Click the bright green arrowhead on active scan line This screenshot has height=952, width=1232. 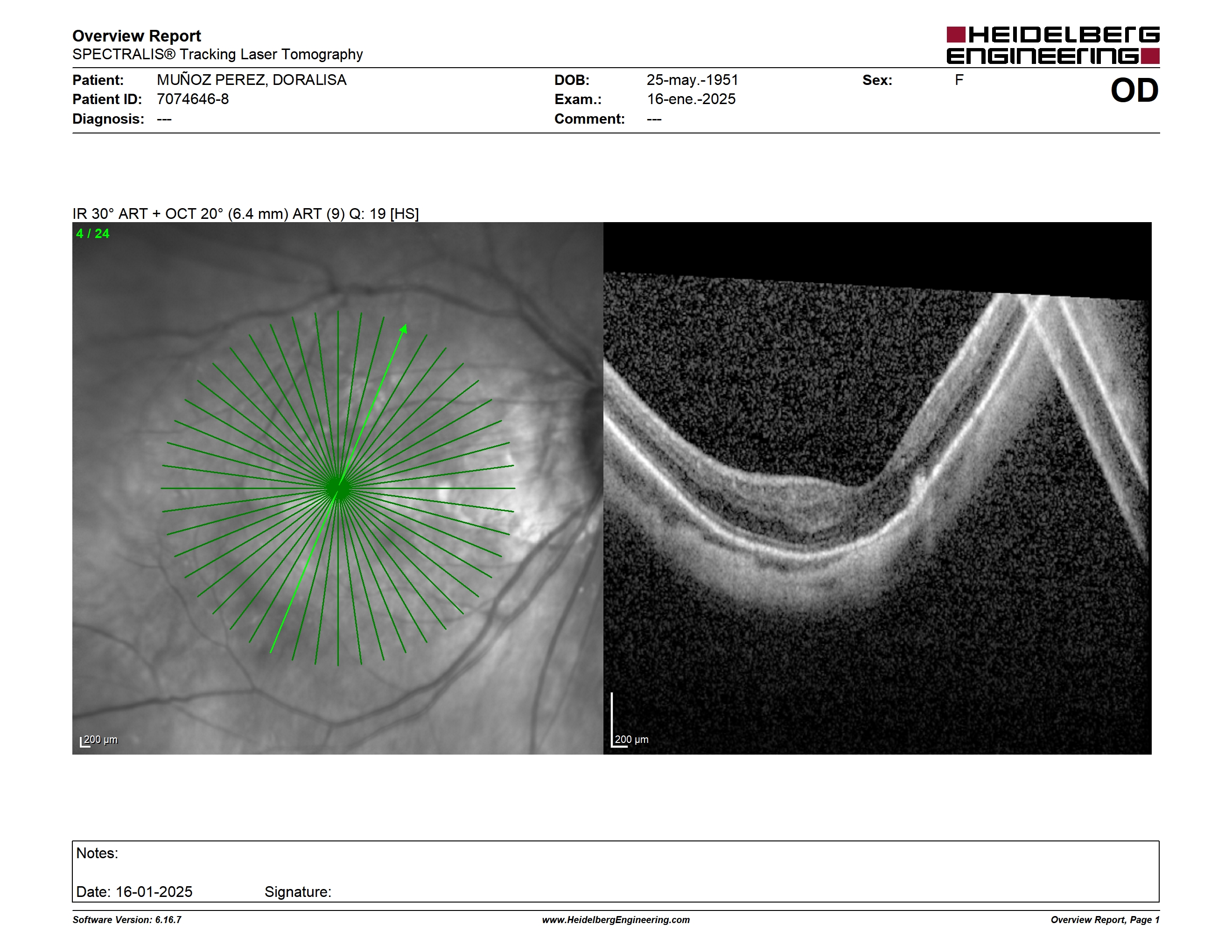[x=403, y=329]
